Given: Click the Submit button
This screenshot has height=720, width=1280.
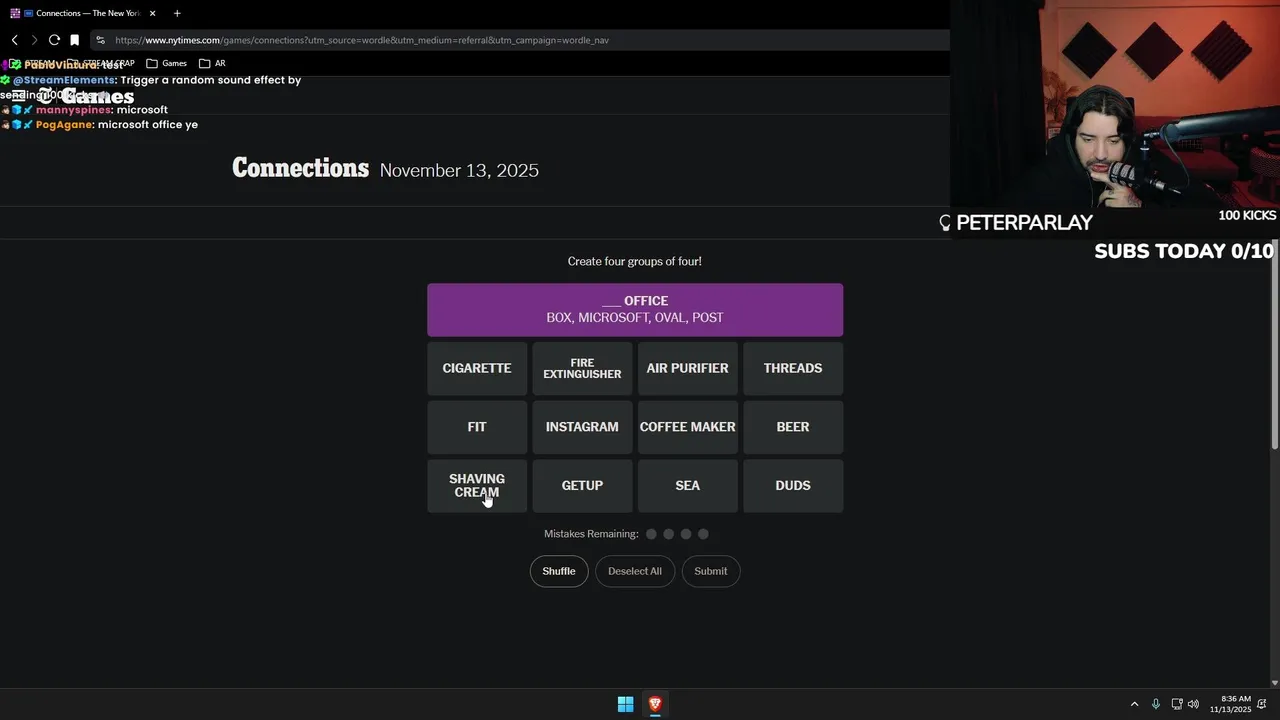Looking at the screenshot, I should point(711,571).
